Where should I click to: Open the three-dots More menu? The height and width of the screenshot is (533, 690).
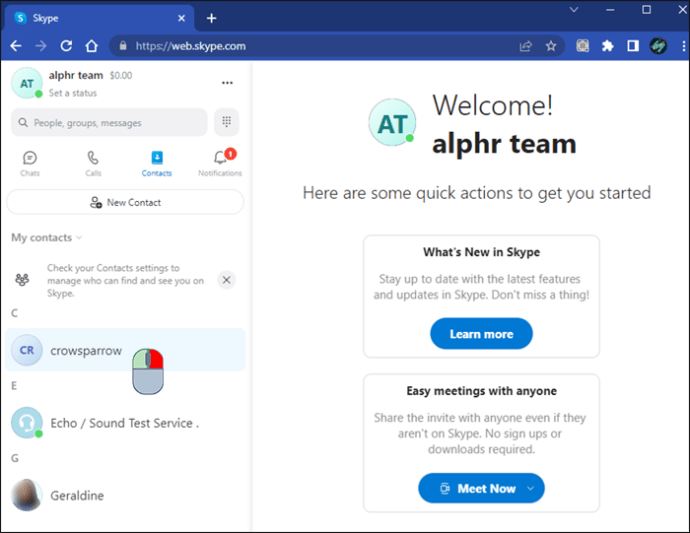point(227,83)
